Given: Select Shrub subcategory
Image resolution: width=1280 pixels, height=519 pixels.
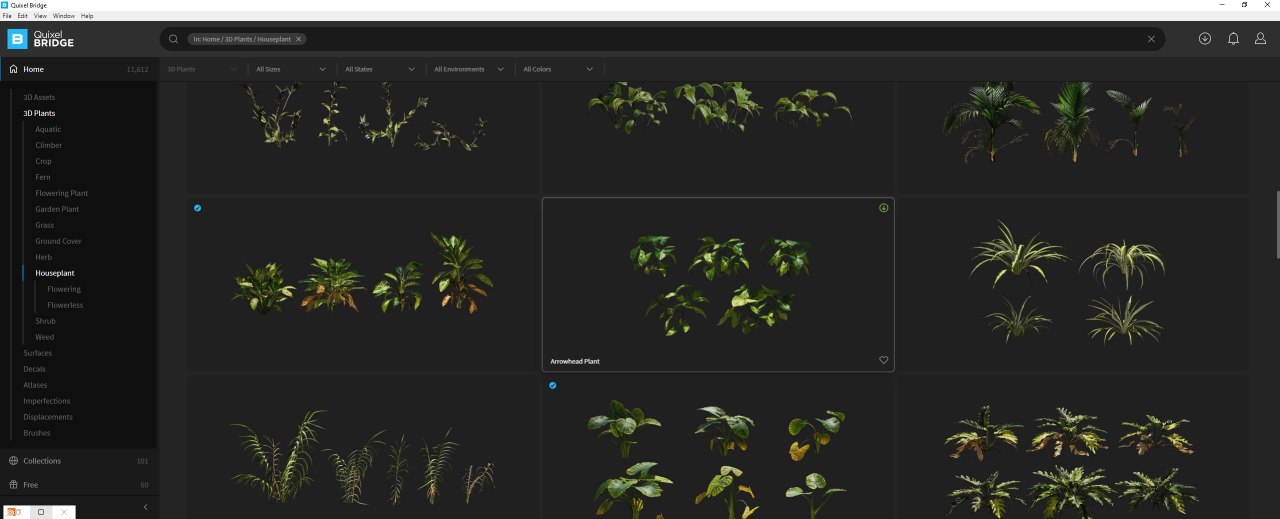Looking at the screenshot, I should pos(46,321).
